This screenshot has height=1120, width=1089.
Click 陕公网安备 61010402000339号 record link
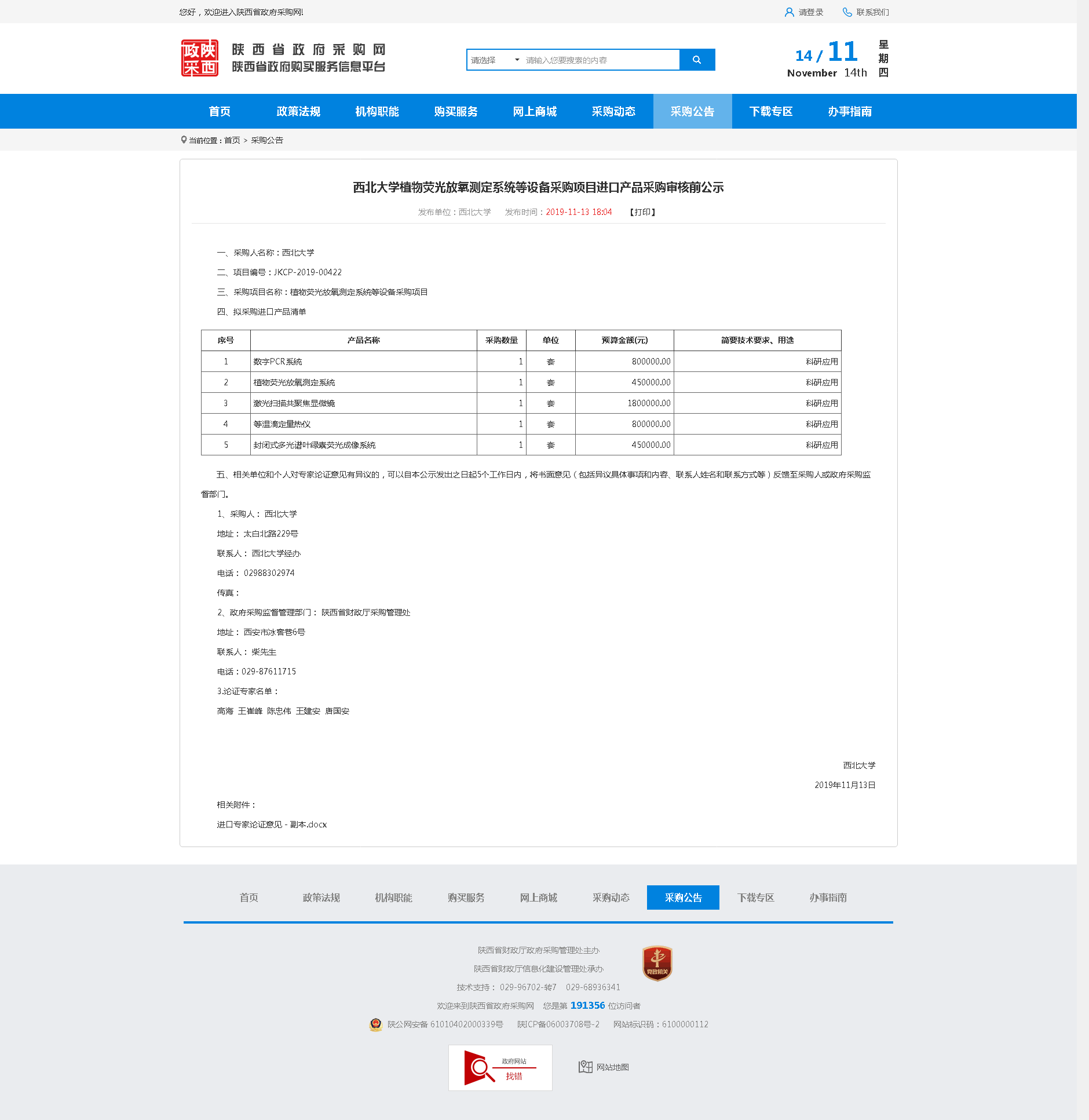(x=445, y=1024)
